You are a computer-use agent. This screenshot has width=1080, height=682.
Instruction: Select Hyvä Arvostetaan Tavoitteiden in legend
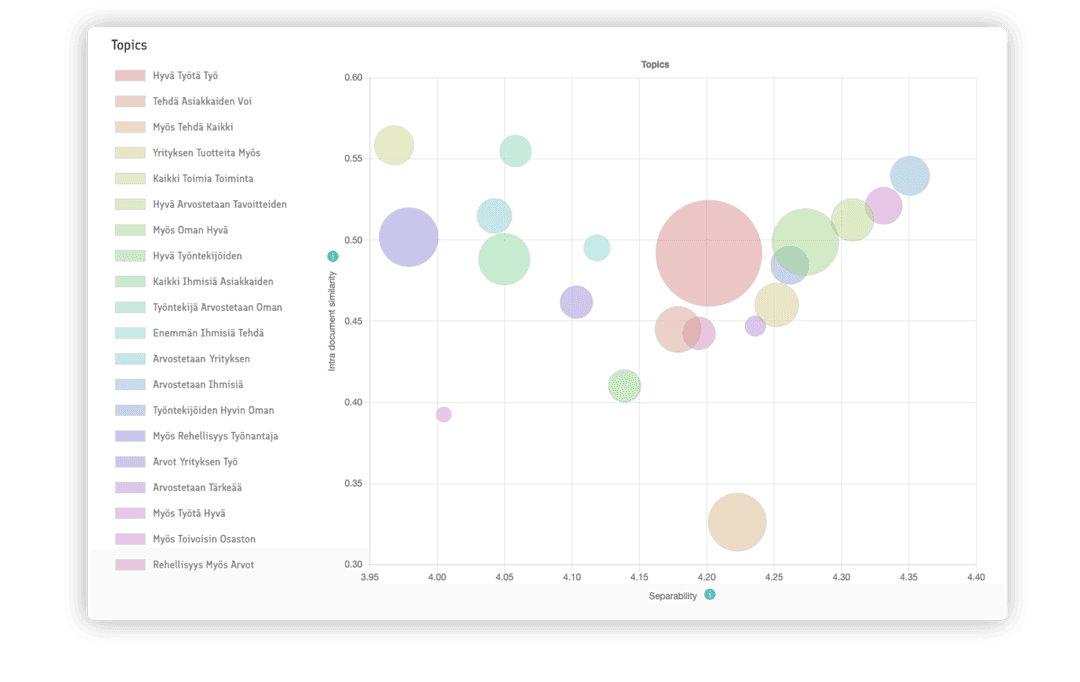coord(219,204)
